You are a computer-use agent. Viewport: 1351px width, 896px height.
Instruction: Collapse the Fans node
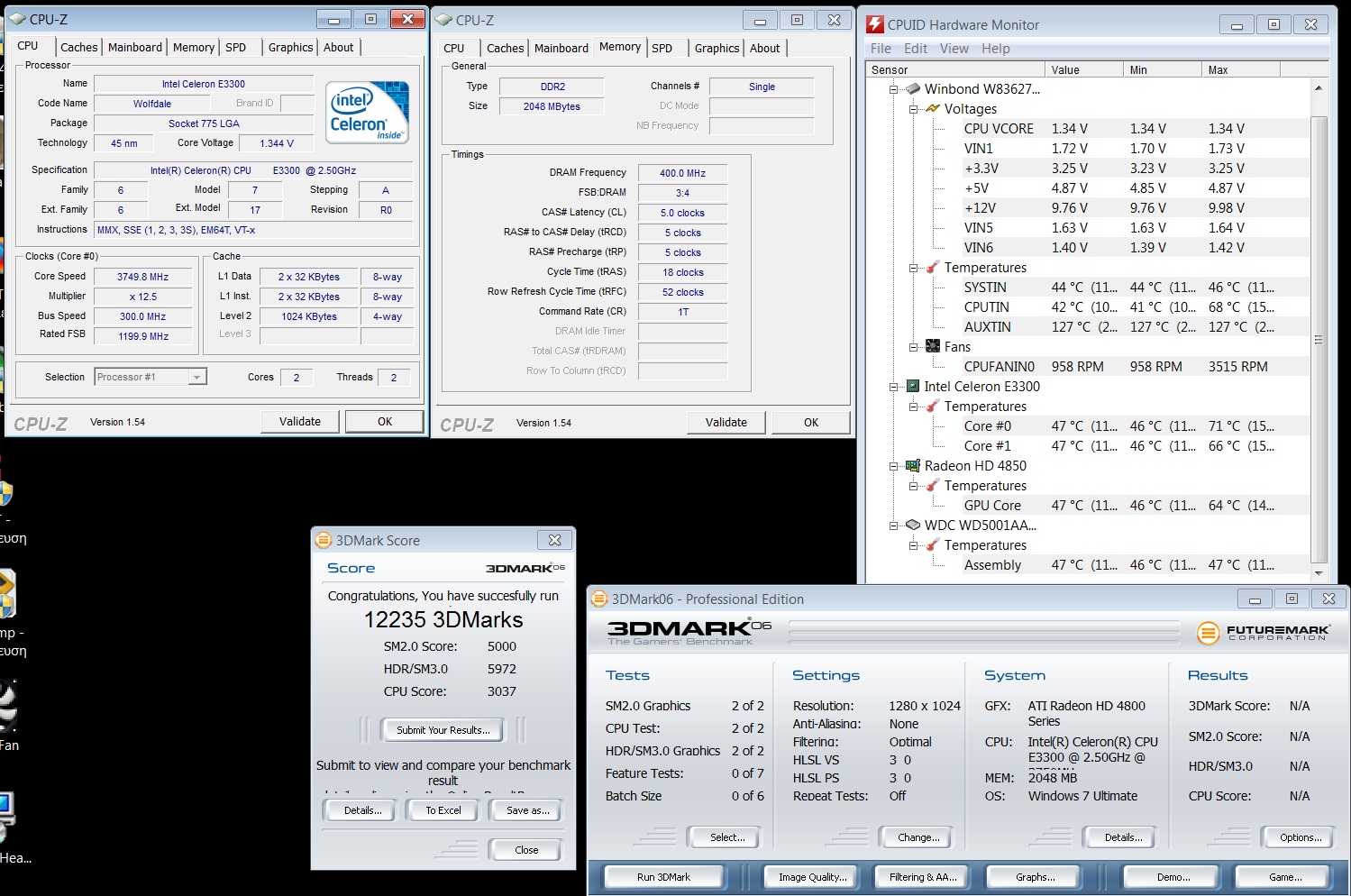[913, 346]
